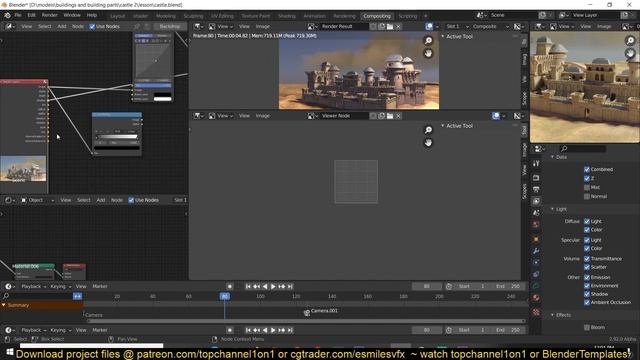Click the playhead marker at frame 80
The height and width of the screenshot is (360, 640).
[224, 296]
